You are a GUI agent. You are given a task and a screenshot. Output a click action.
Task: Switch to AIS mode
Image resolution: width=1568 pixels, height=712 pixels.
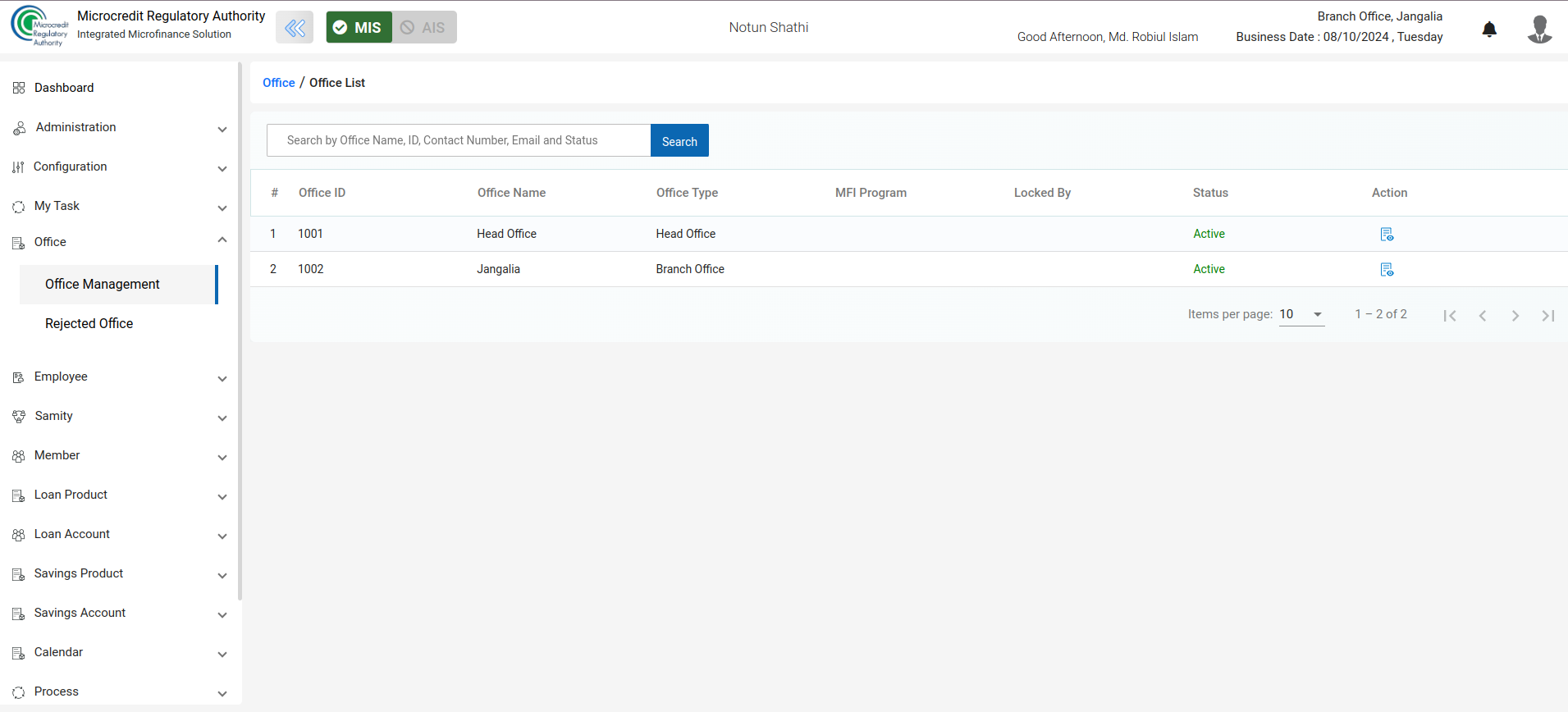(424, 27)
